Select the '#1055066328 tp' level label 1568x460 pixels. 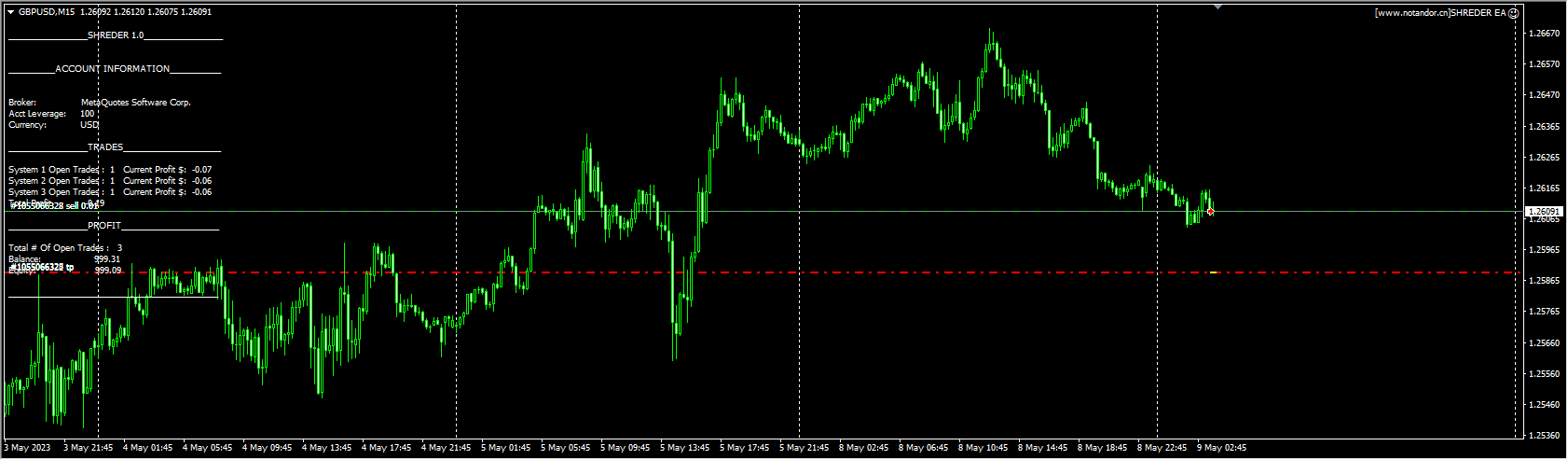41,267
